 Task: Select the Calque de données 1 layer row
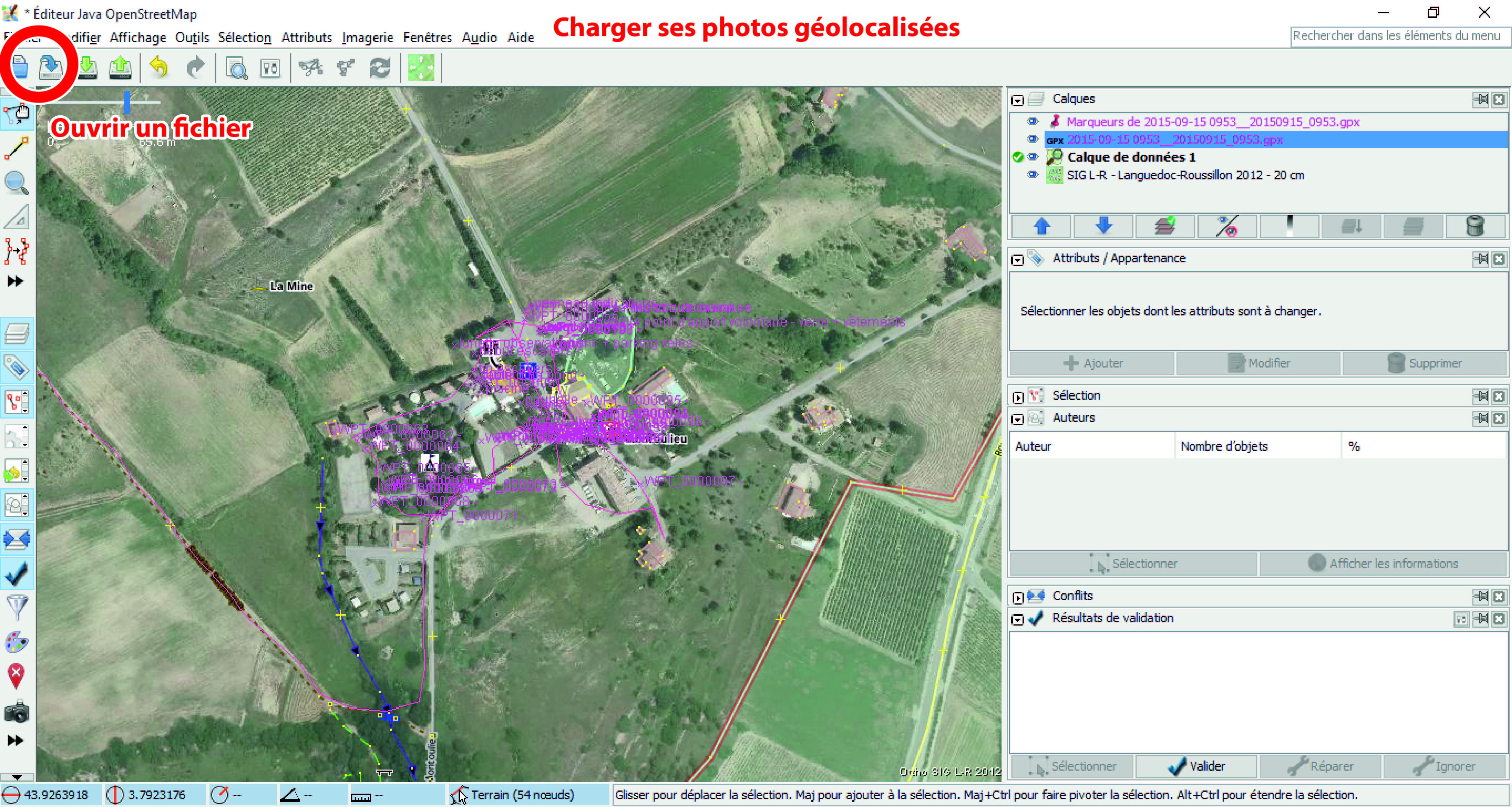(x=1258, y=157)
